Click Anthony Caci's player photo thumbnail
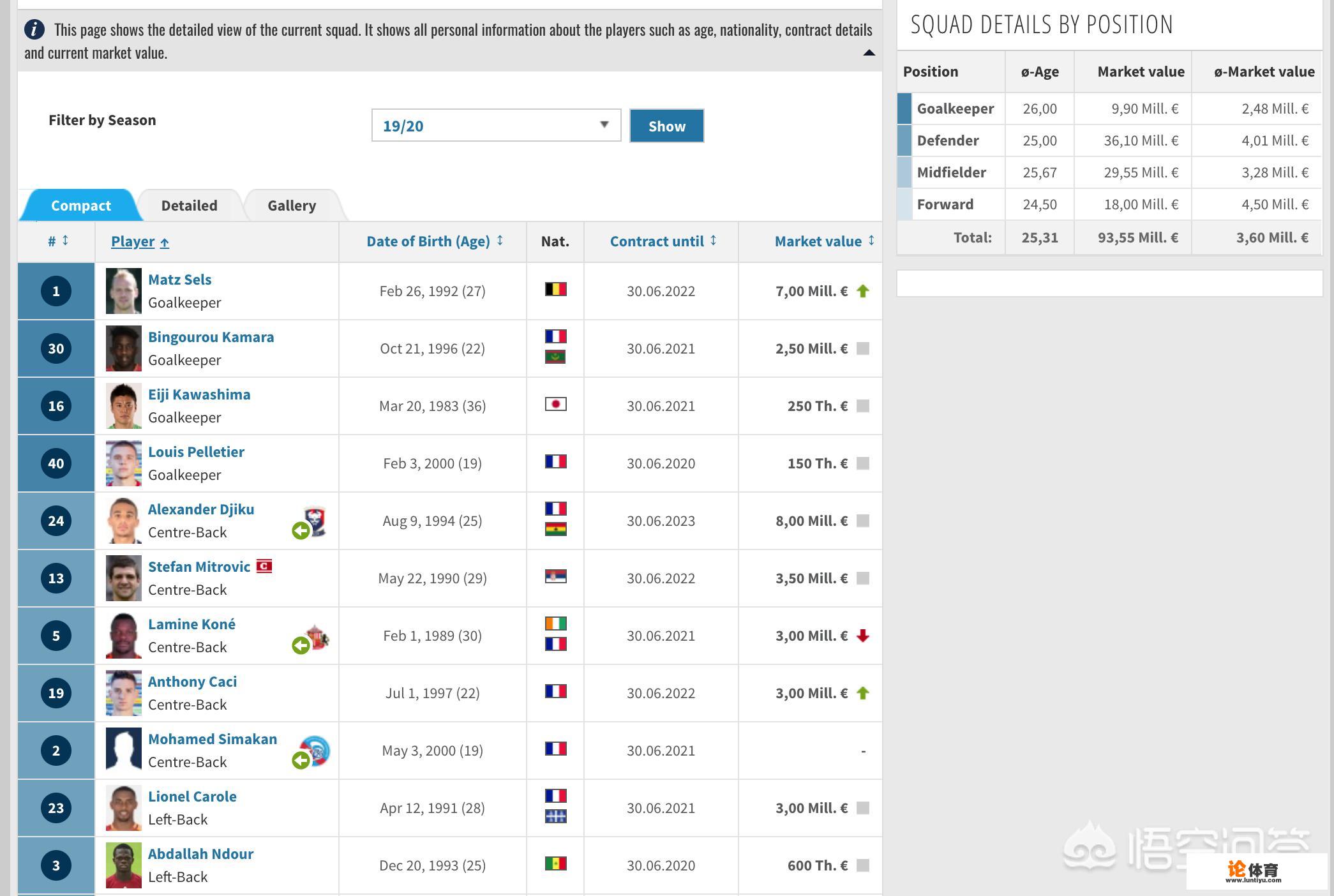Image resolution: width=1334 pixels, height=896 pixels. pos(123,693)
